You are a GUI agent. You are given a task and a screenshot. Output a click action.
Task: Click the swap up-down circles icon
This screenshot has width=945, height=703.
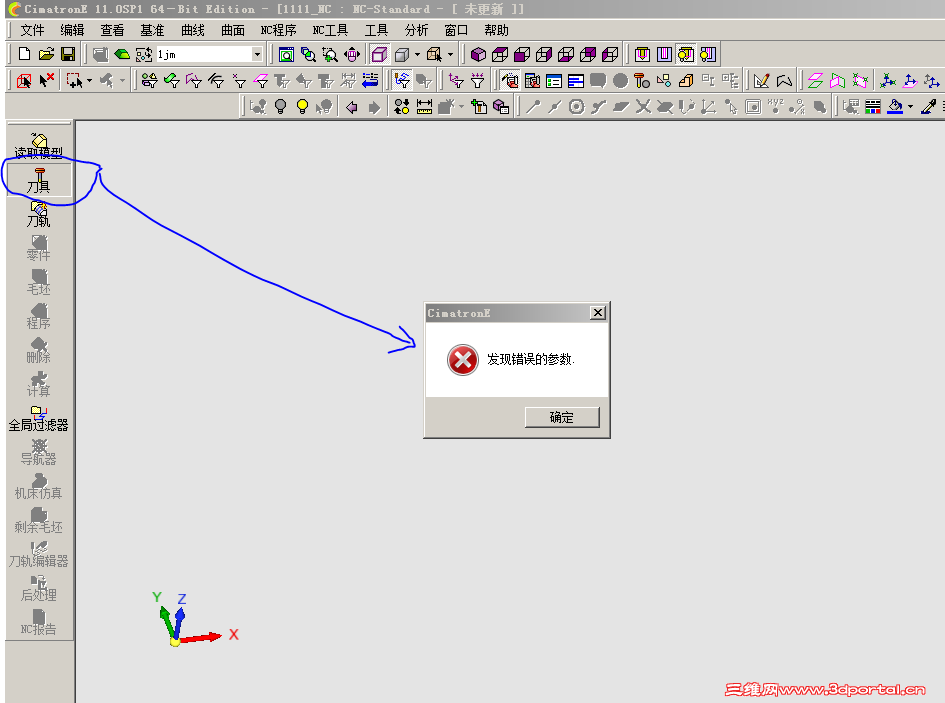[x=402, y=107]
